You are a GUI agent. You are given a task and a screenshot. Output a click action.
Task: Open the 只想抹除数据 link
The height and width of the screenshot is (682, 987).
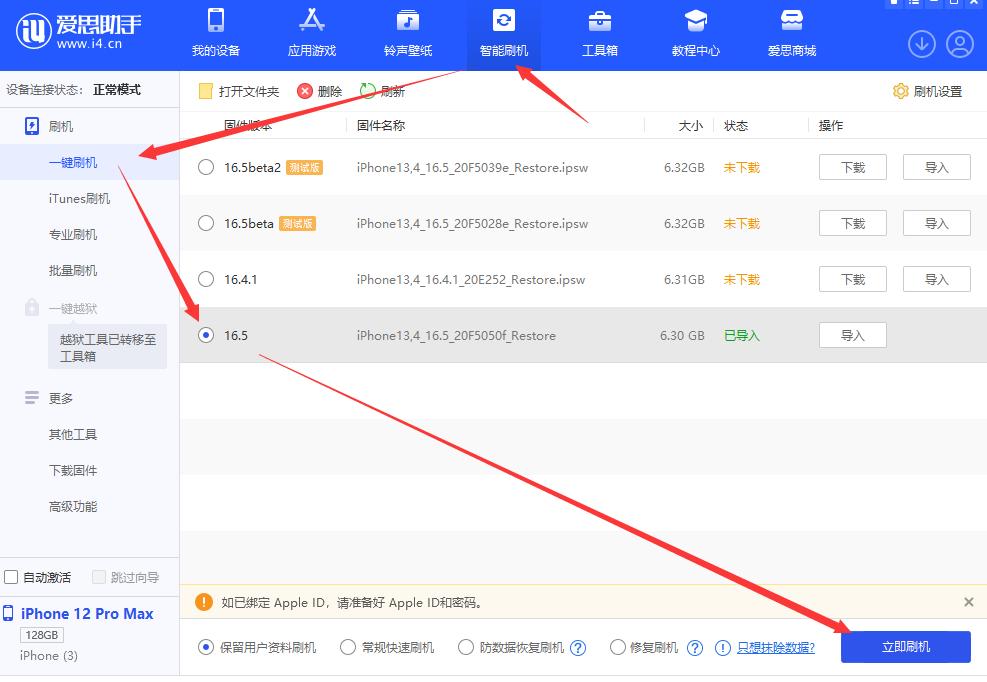tap(778, 648)
